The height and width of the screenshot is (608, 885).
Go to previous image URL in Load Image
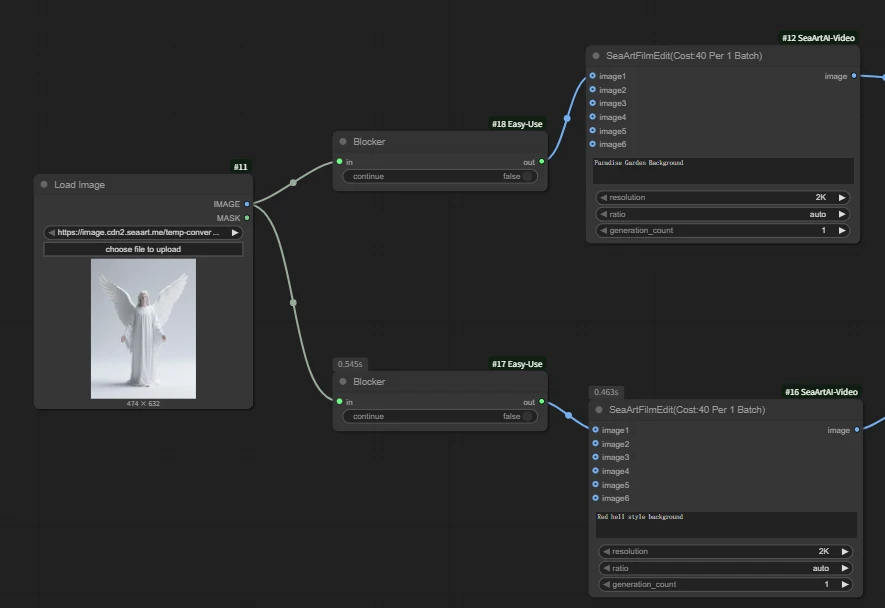point(51,233)
